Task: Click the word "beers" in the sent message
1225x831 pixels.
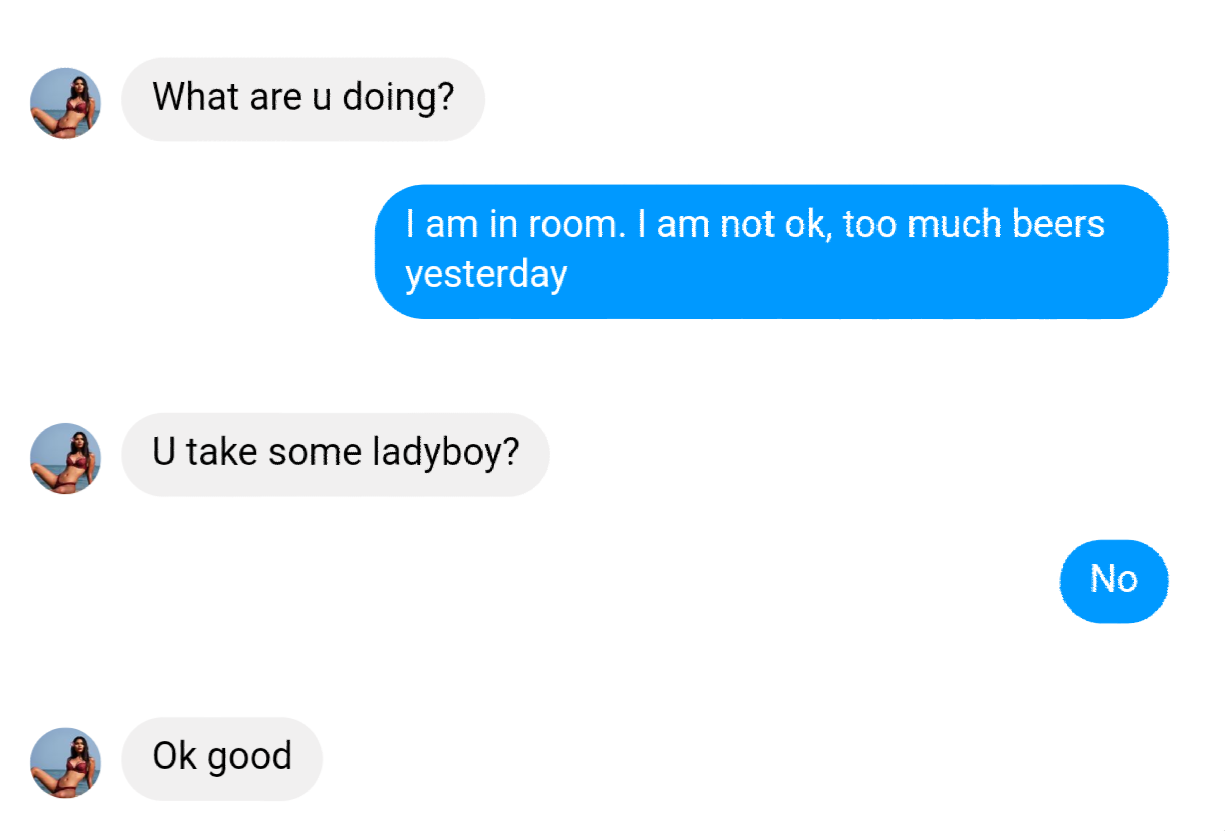Action: point(1058,224)
